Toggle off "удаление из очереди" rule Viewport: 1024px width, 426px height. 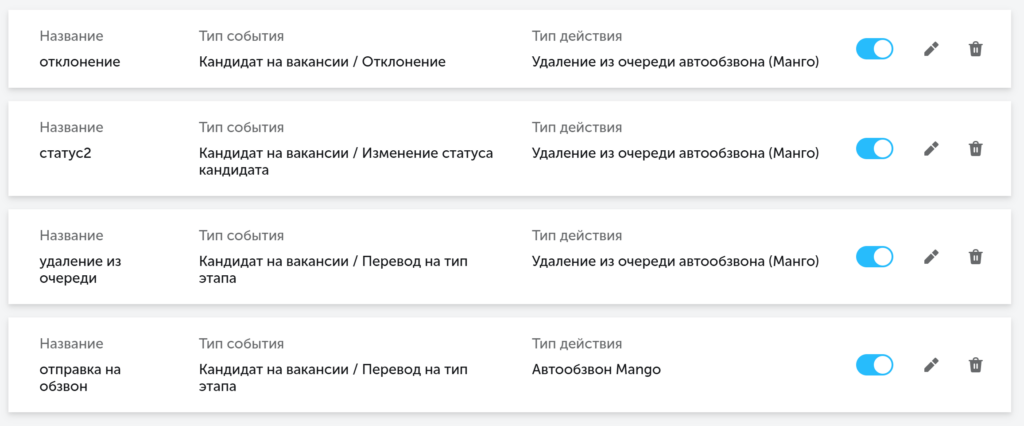coord(874,257)
